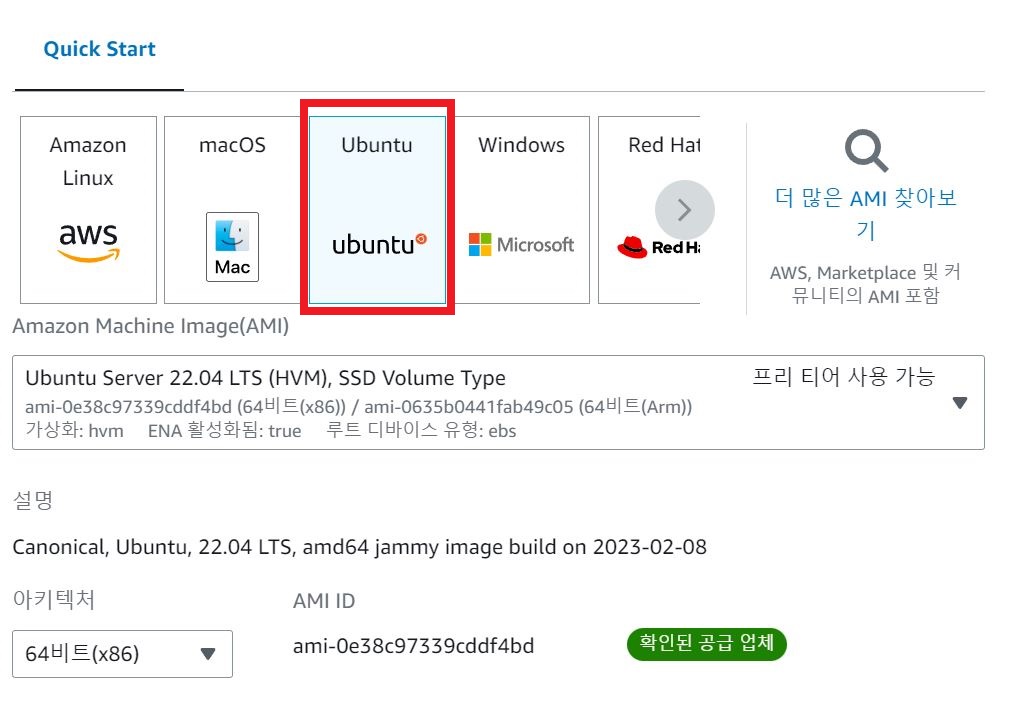Click the Microsoft logo icon
Viewport: 1009px width, 704px height.
point(521,245)
